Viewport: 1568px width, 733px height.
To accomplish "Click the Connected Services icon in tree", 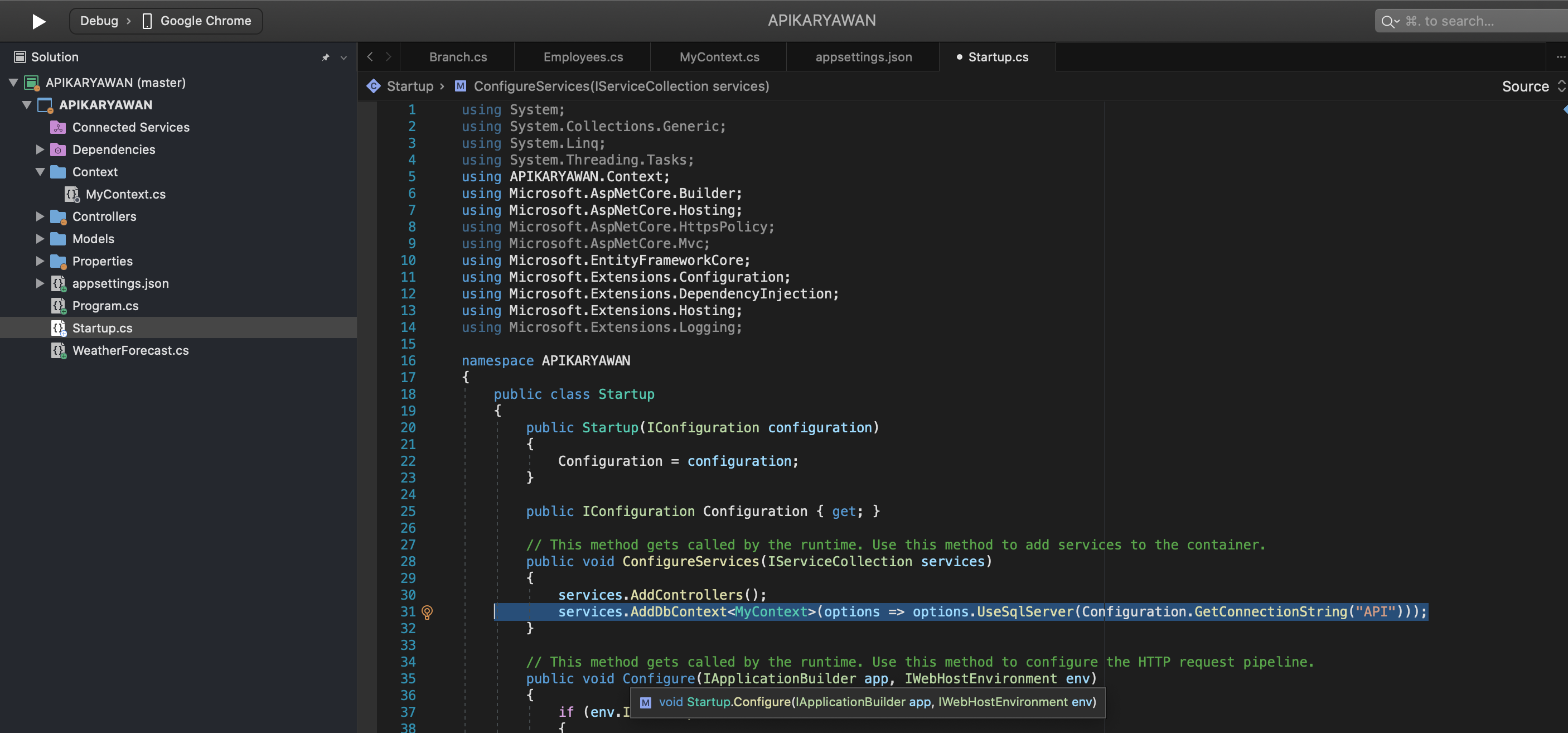I will pos(58,127).
